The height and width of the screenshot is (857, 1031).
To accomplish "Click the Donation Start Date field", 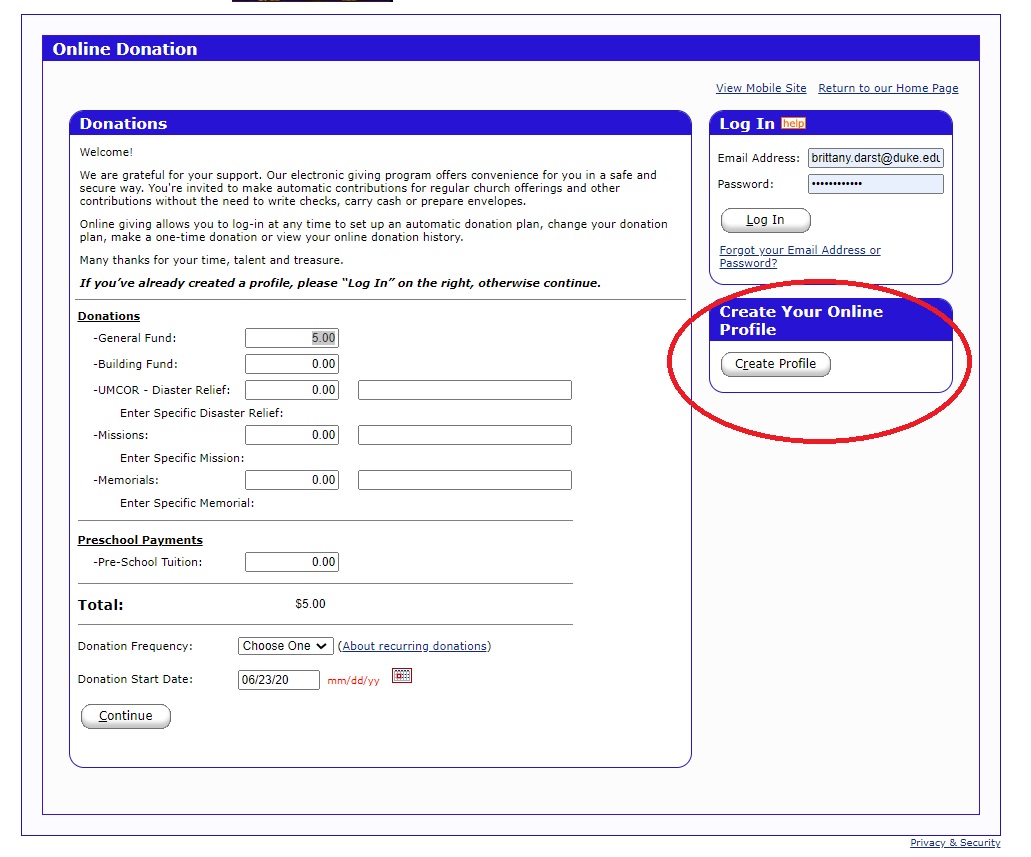I will (x=279, y=680).
